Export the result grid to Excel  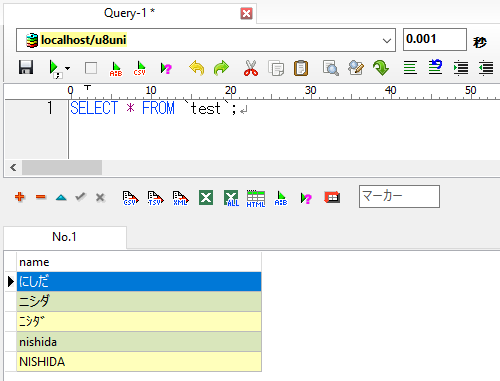[x=206, y=198]
